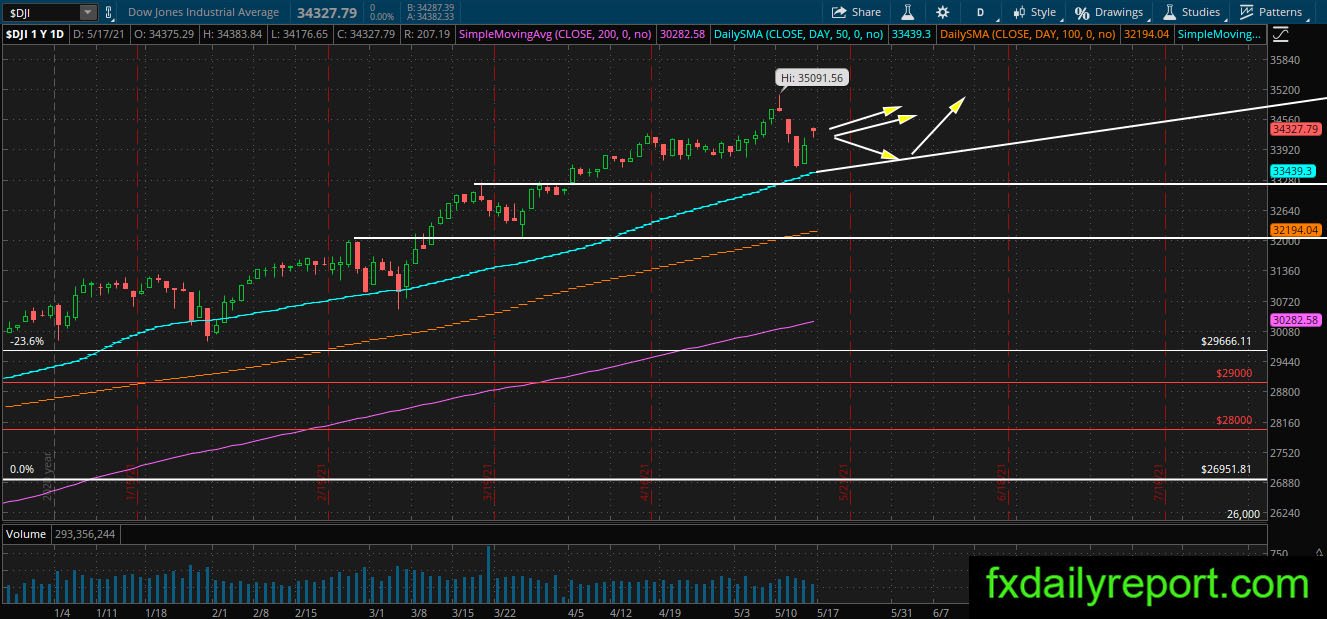Click the $26951.81 level label
This screenshot has width=1327, height=619.
tap(1226, 468)
